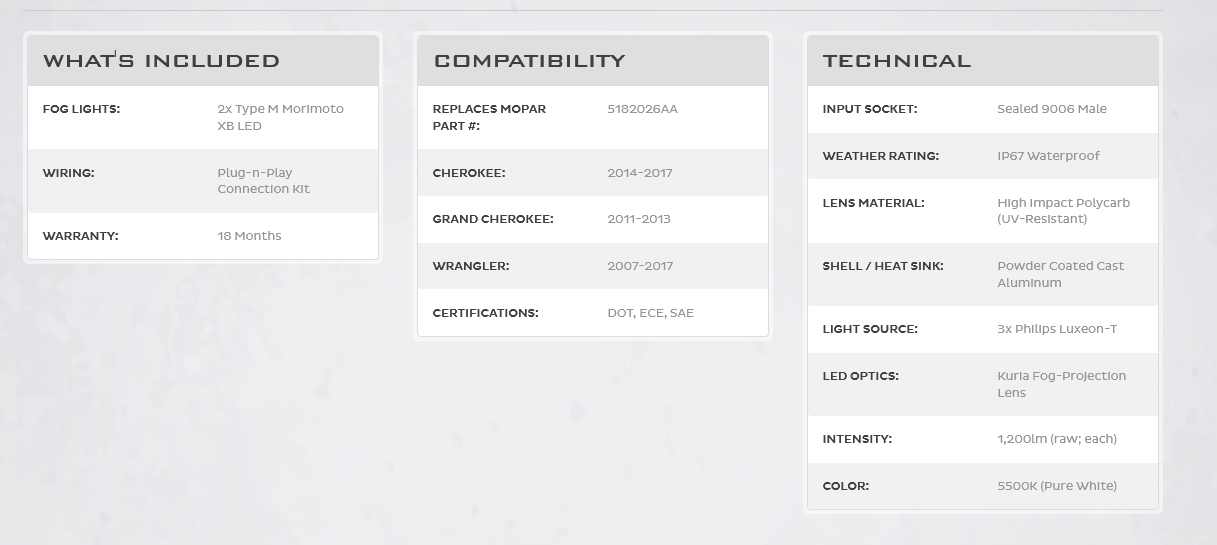Click the DOT, ECE, SAE certifications
The height and width of the screenshot is (545, 1217).
coord(650,313)
